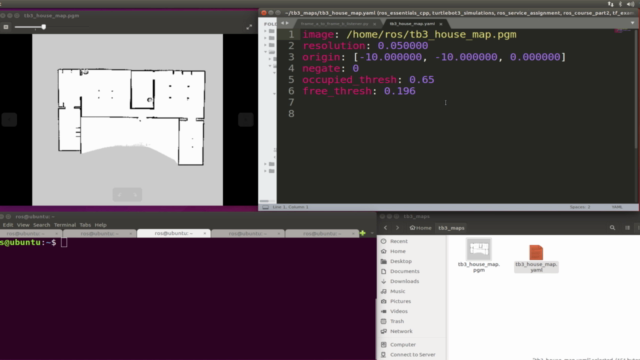This screenshot has height=360, width=640.
Task: Open Downloads in file manager sidebar
Action: point(404,281)
